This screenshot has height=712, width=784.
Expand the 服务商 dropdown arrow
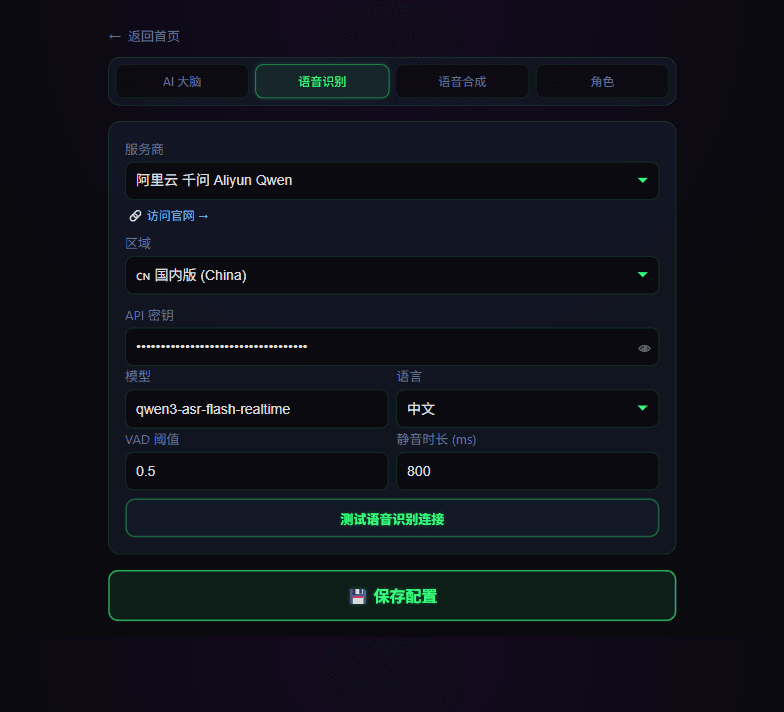pyautogui.click(x=642, y=180)
